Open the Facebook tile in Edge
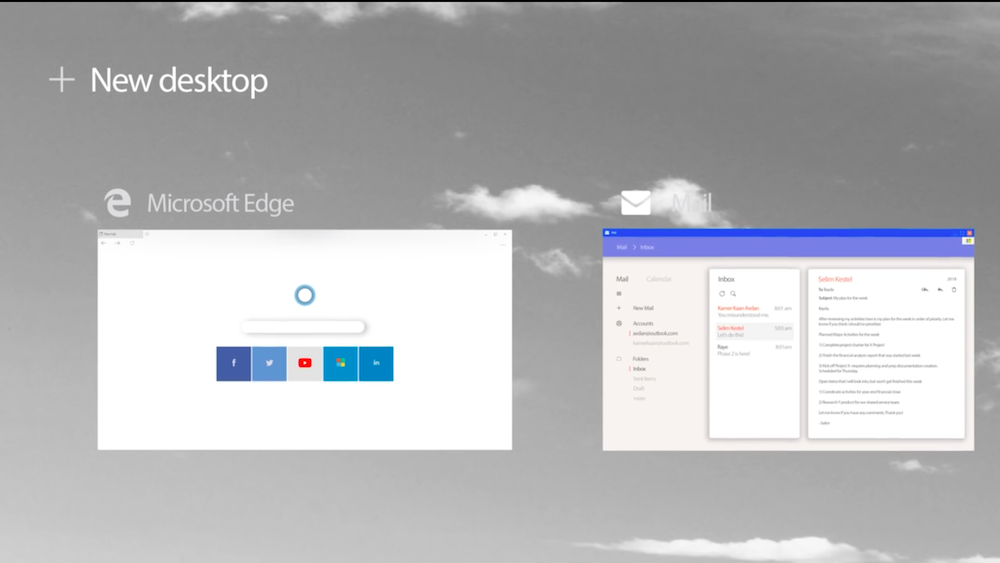 (x=233, y=363)
